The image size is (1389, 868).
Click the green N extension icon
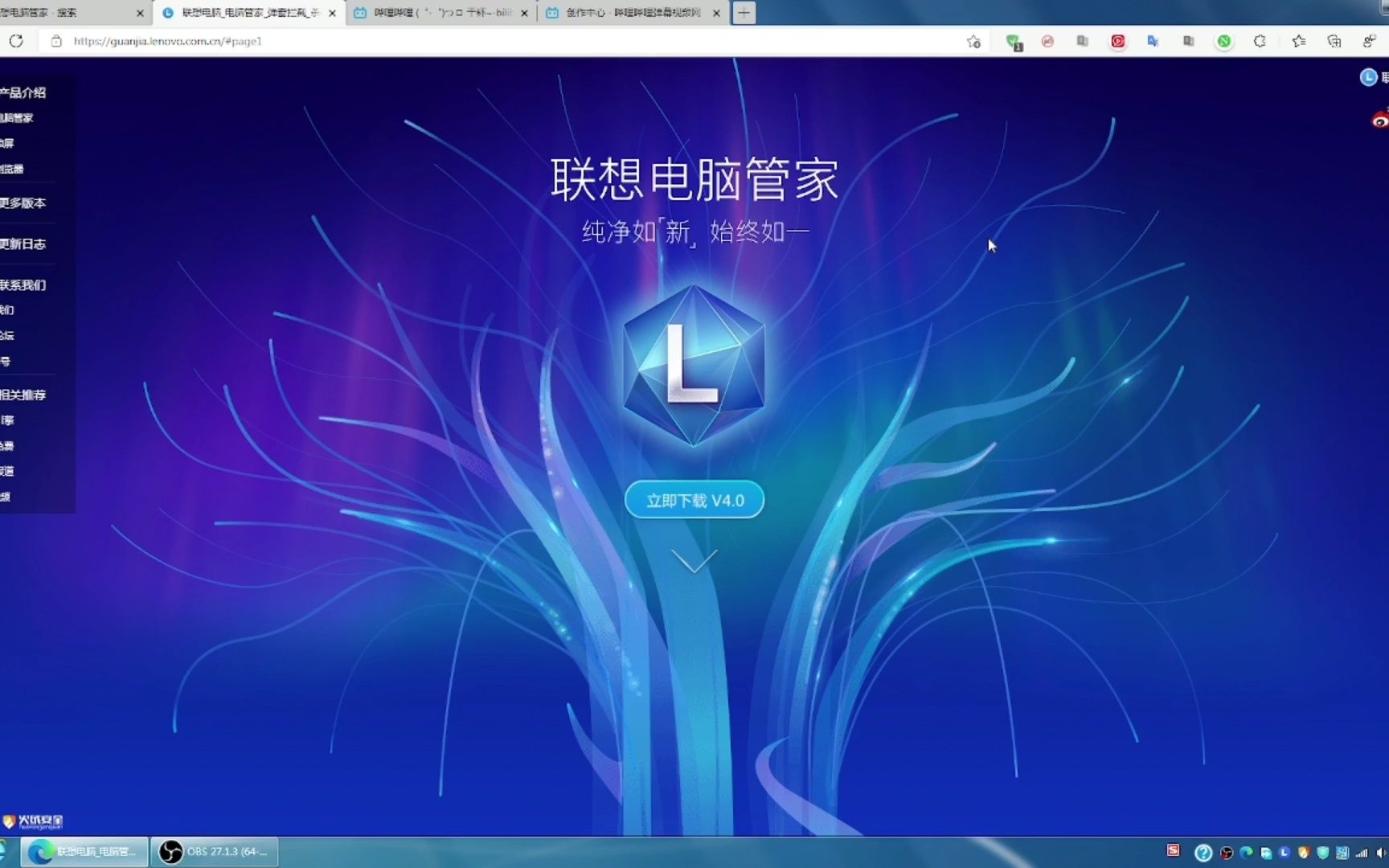[1223, 41]
